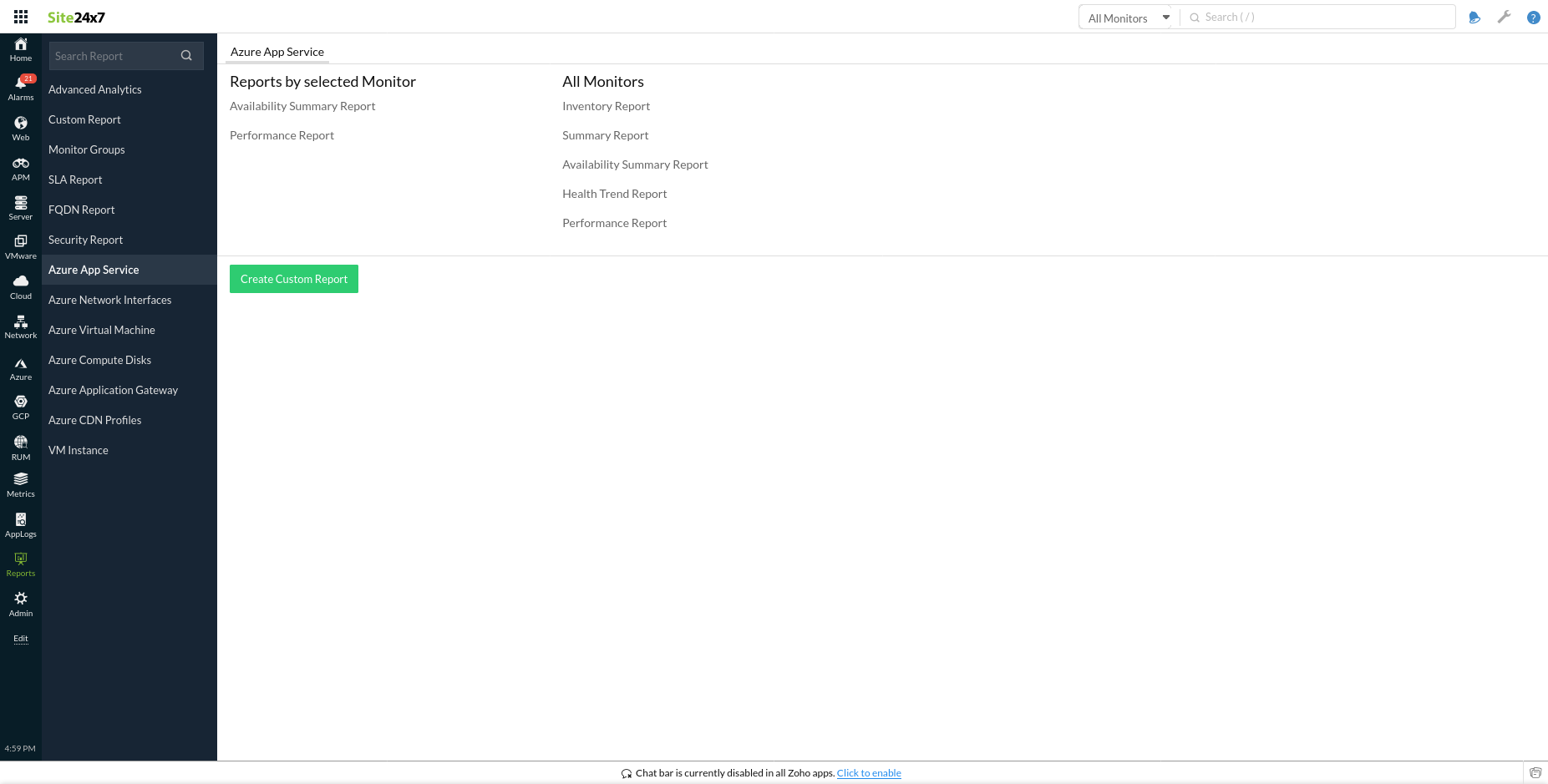This screenshot has width=1548, height=784.
Task: Click the Create Custom Report button
Action: [x=293, y=279]
